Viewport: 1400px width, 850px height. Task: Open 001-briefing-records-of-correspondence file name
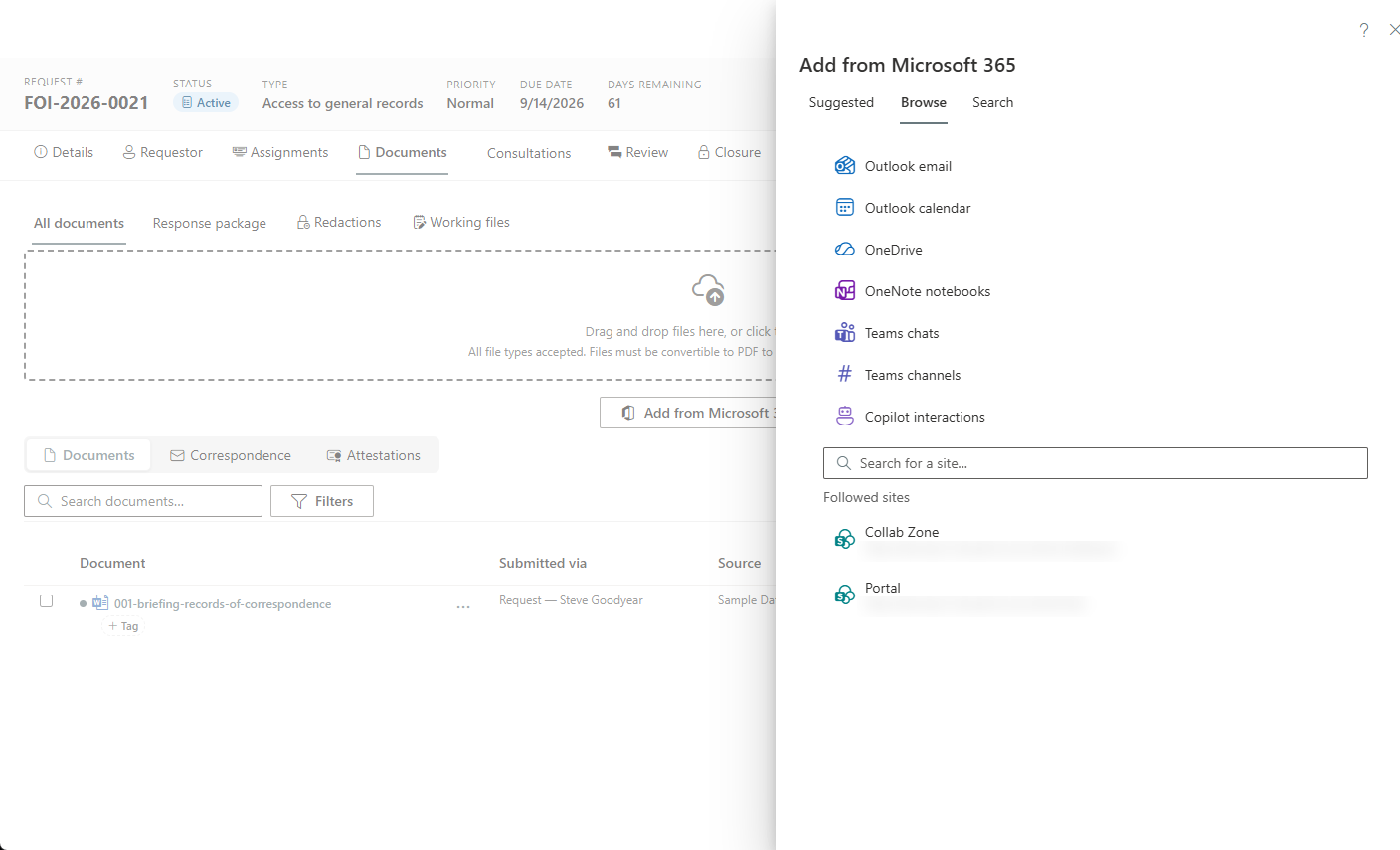[x=223, y=603]
